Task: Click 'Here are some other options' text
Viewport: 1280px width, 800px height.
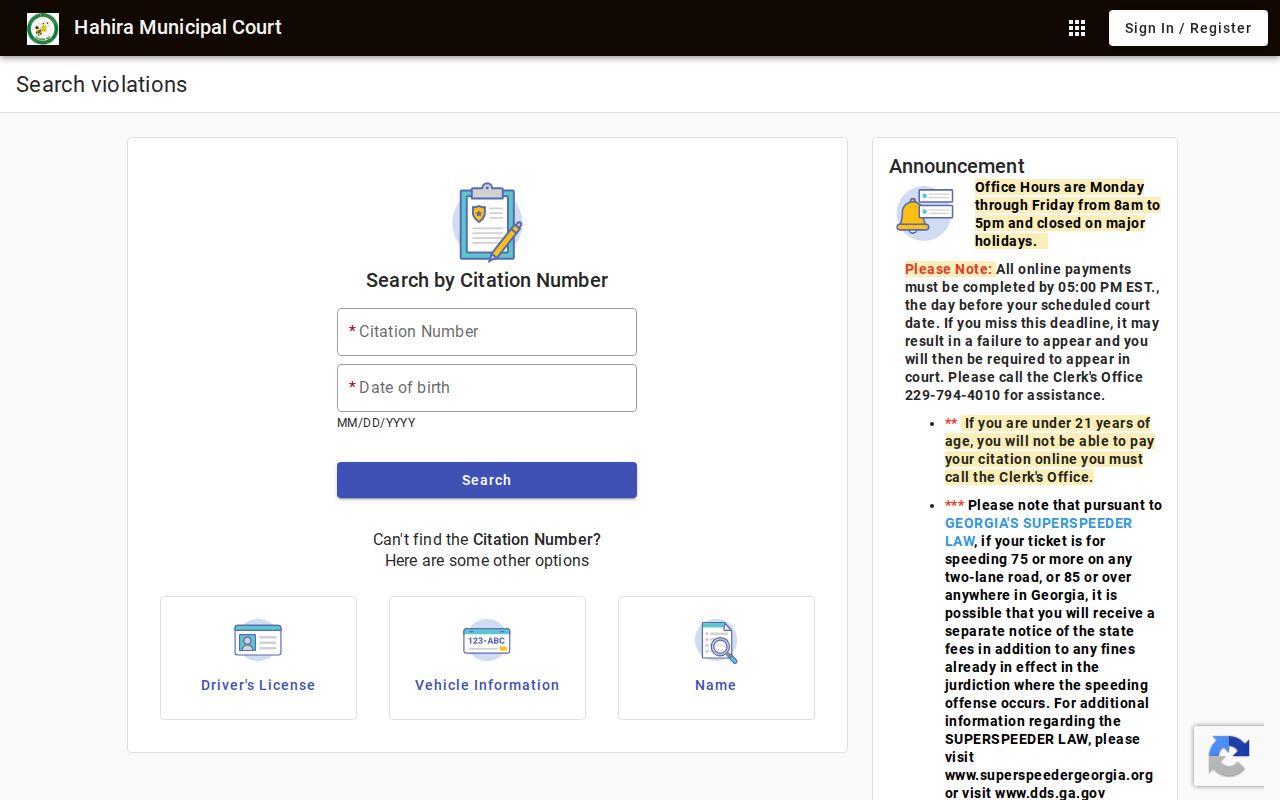Action: (487, 560)
